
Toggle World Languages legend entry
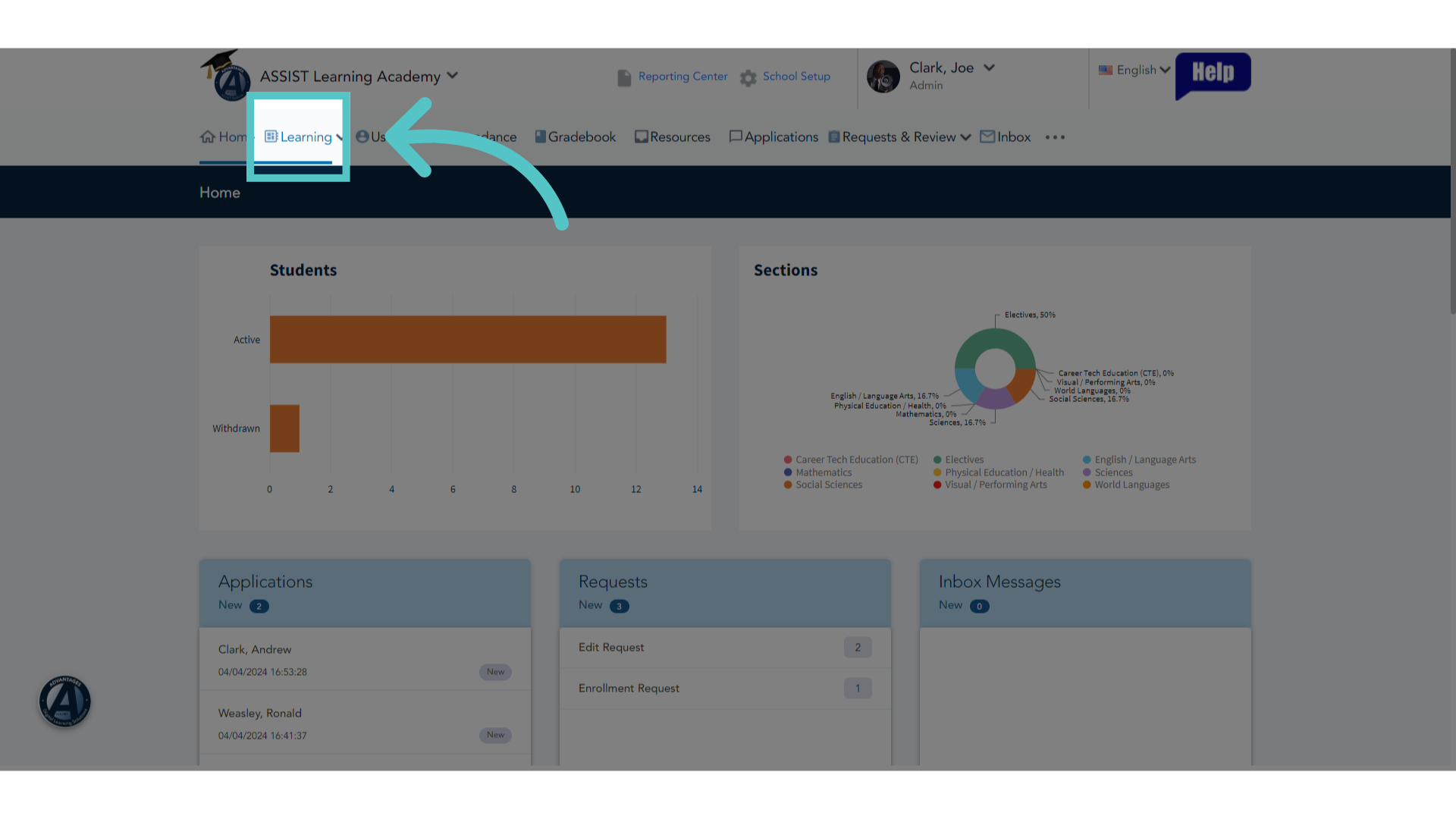(x=1126, y=485)
